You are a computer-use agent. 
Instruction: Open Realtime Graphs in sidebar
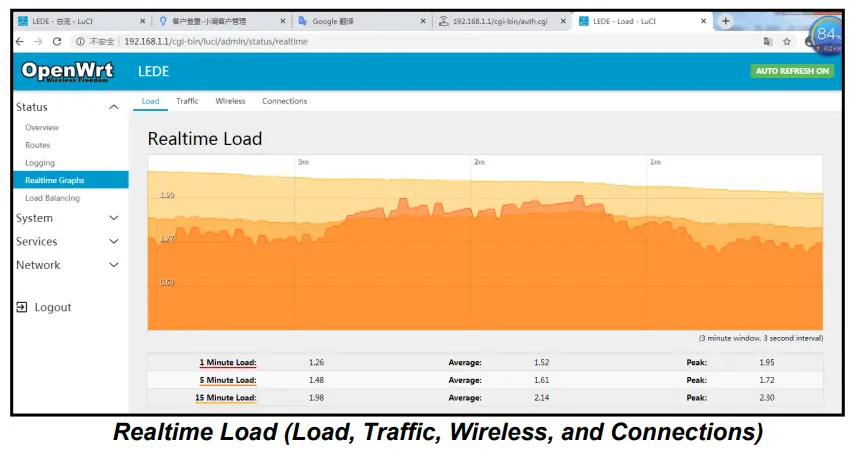click(71, 180)
